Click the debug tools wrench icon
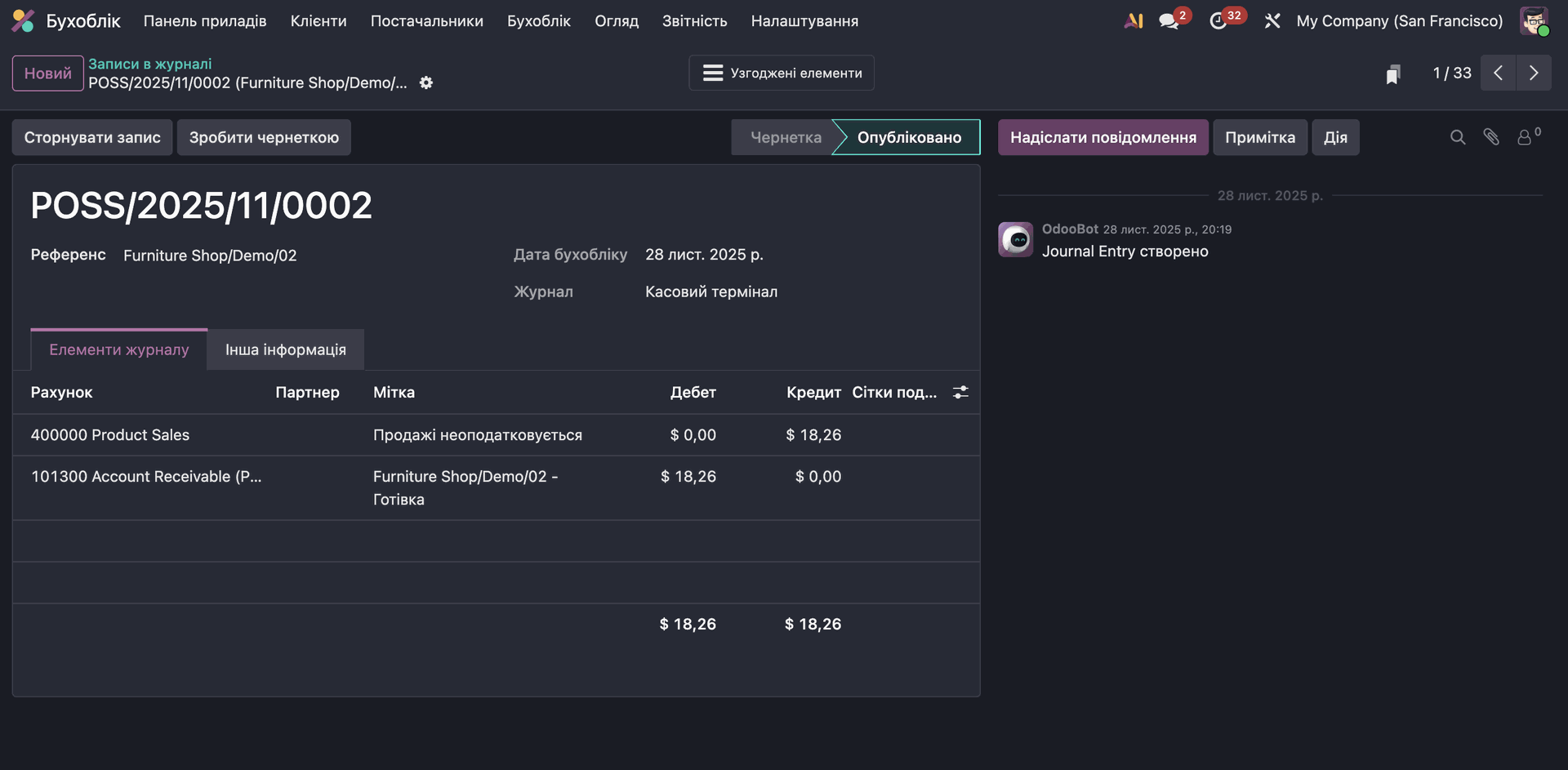Screen dimensions: 1568x770 pyautogui.click(x=1272, y=21)
